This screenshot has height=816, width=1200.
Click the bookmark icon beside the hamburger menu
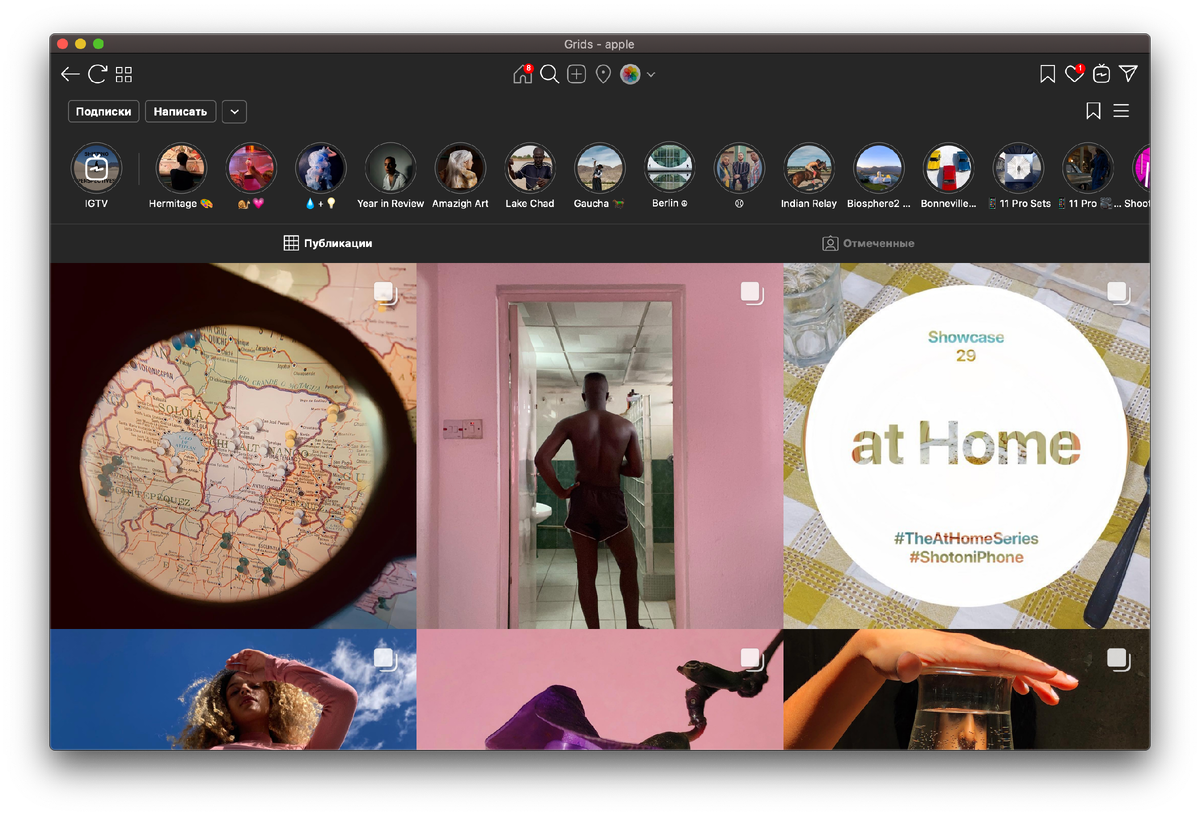[x=1093, y=111]
